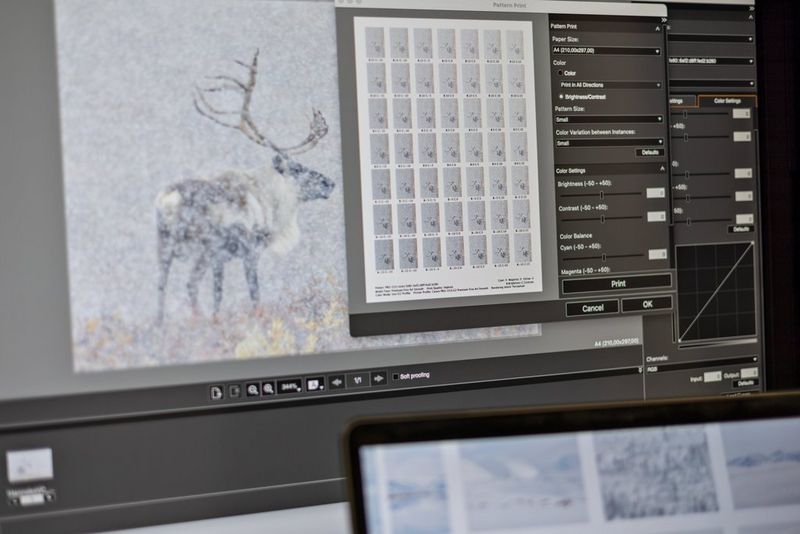Click the first page-layout icon in the bottom toolbar

[216, 392]
